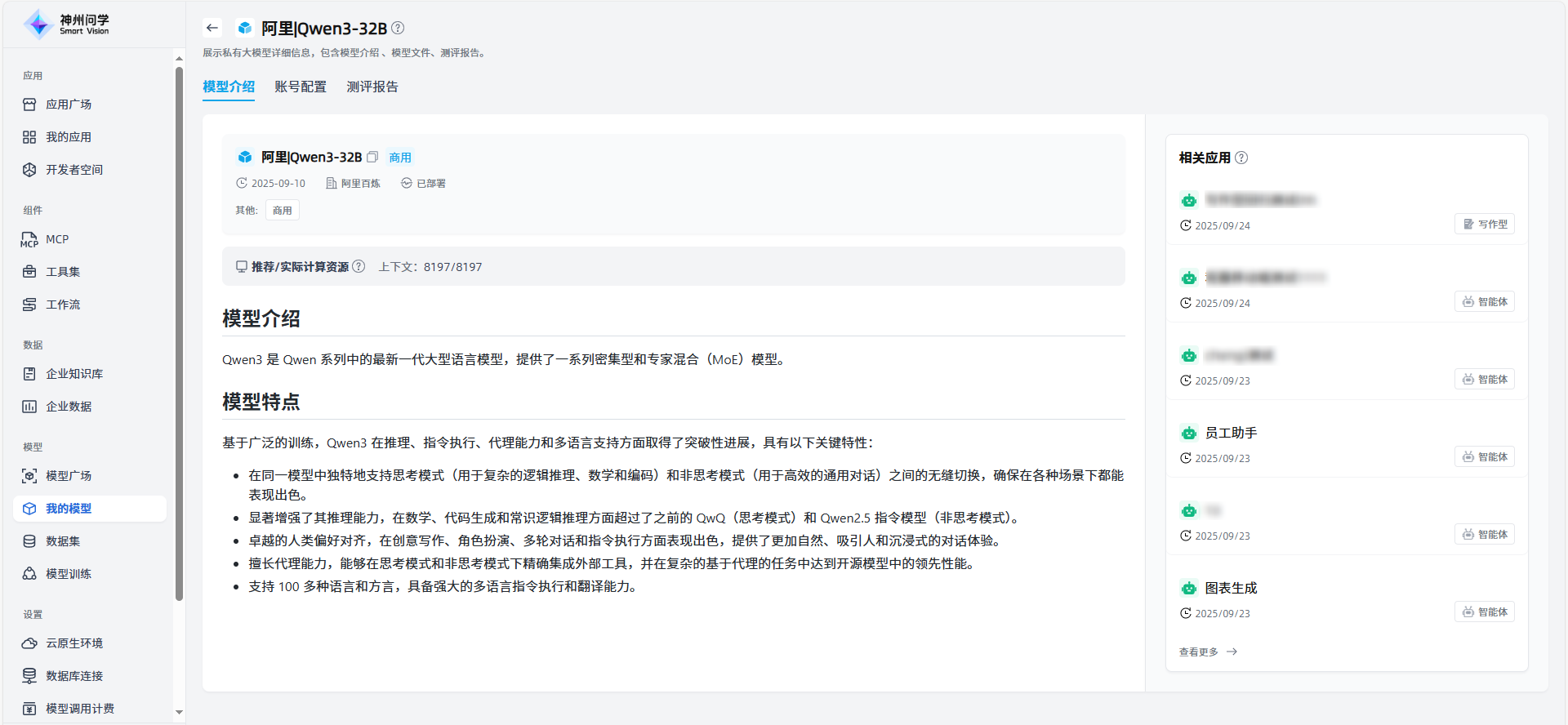
Task: Click the help icon next to 推荐/实际计算资源
Action: point(359,267)
